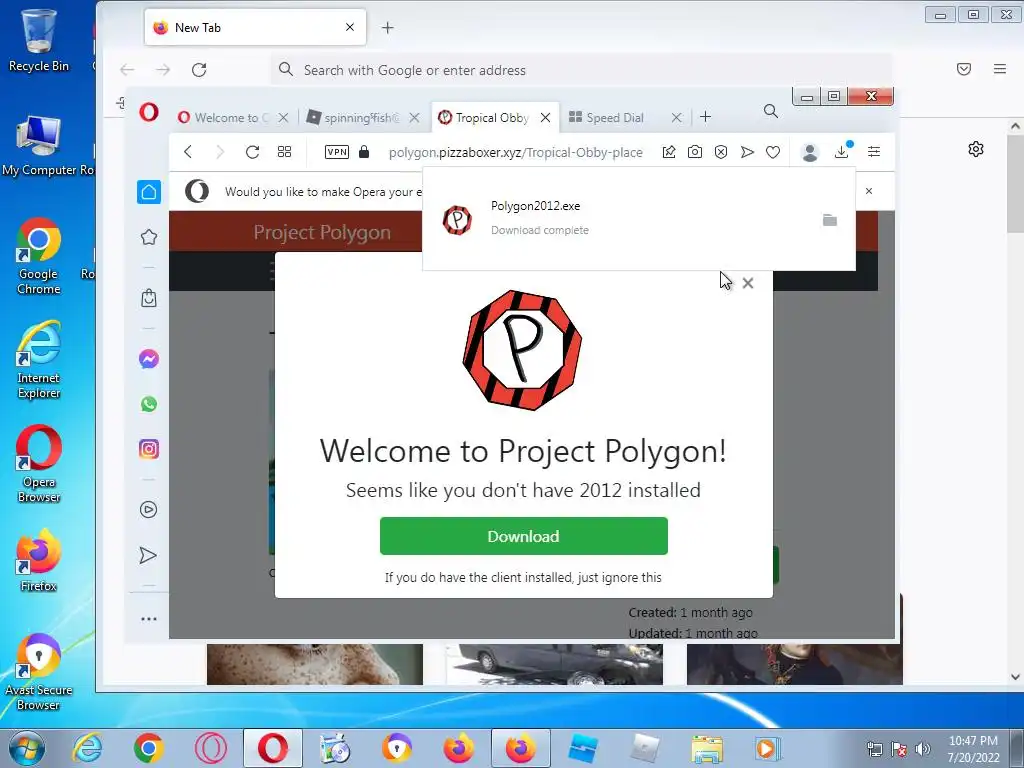Click the Opera send to My Flow icon
This screenshot has height=768, width=1024.
[747, 152]
